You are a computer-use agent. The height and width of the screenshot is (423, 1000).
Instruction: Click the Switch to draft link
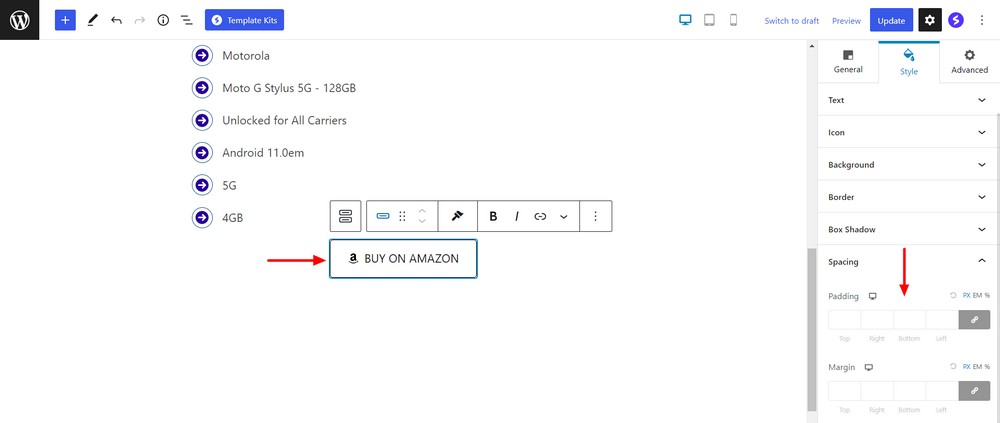pos(791,21)
